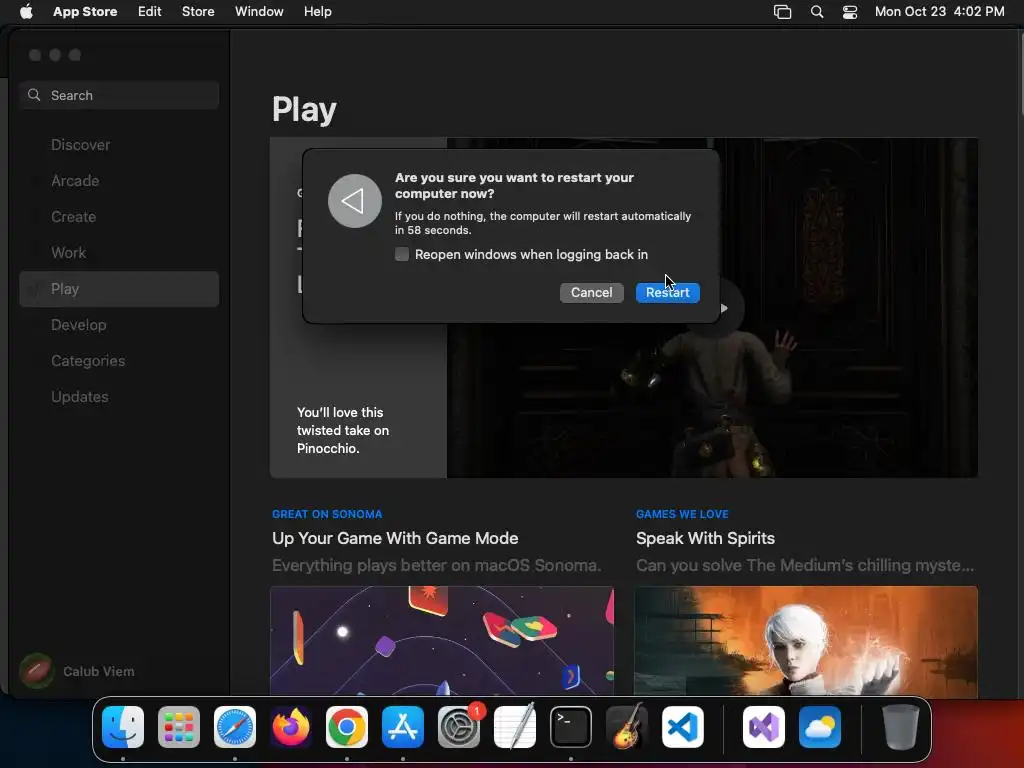Open Up Your Game With Game Mode story

coord(395,538)
